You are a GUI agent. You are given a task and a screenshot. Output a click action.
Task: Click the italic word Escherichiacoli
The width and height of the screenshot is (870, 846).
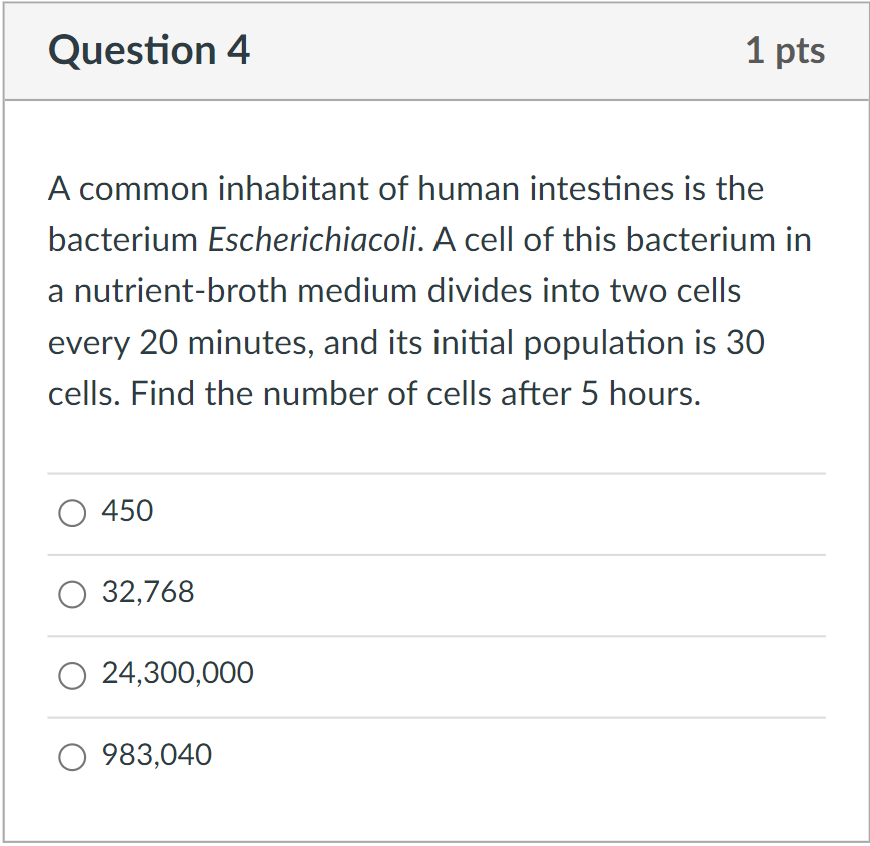312,240
